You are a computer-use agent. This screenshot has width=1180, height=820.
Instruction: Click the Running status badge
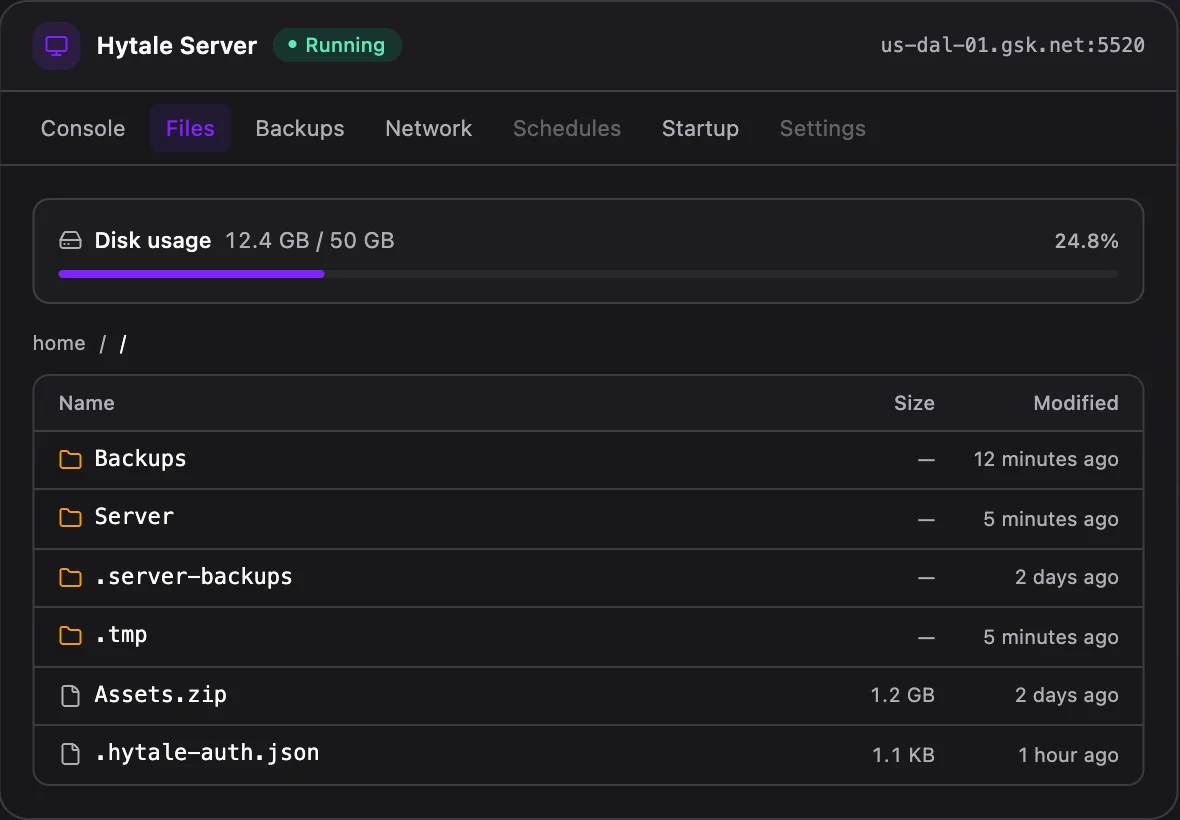coord(337,45)
